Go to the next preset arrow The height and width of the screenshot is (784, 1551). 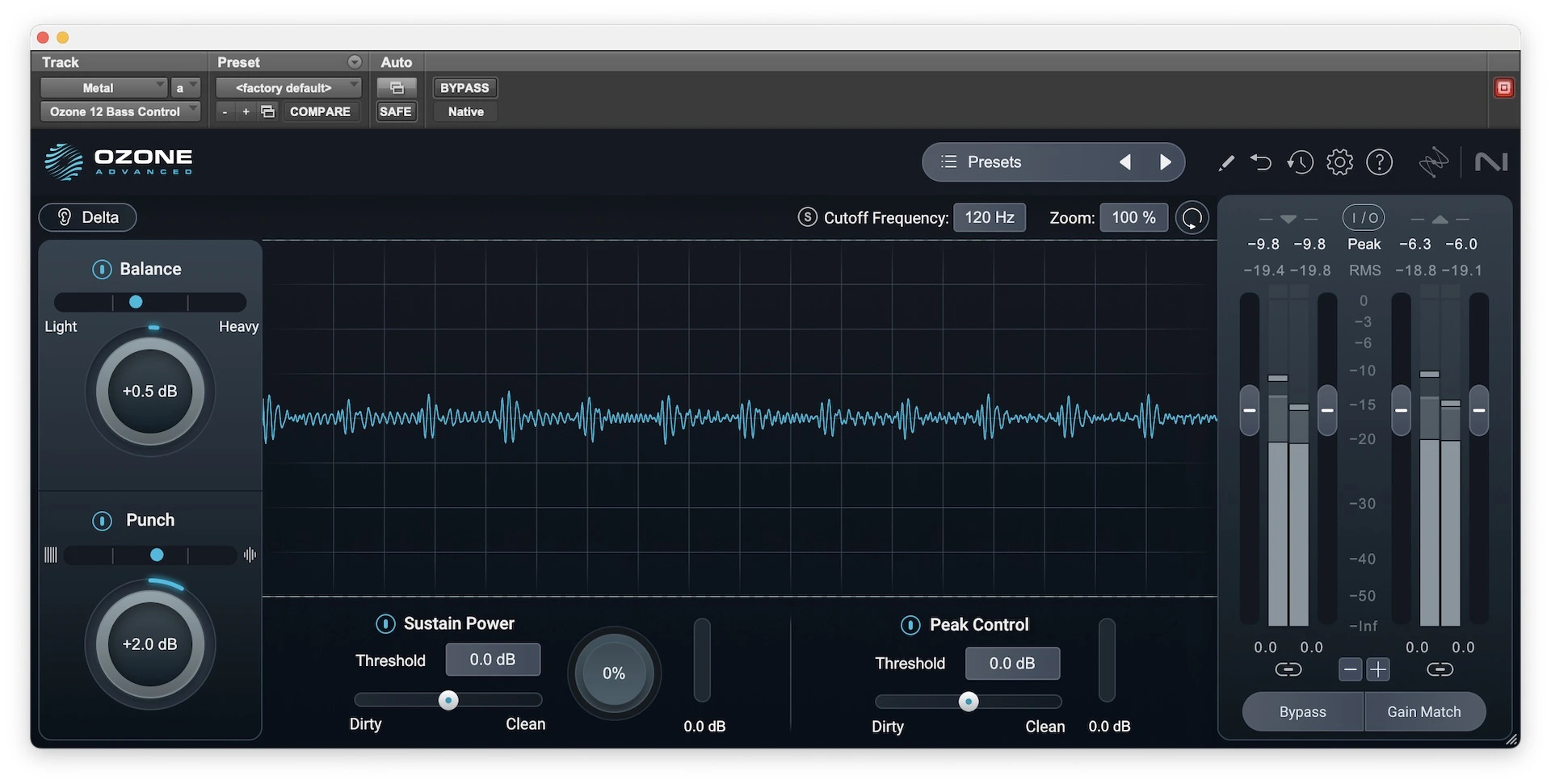(1165, 162)
